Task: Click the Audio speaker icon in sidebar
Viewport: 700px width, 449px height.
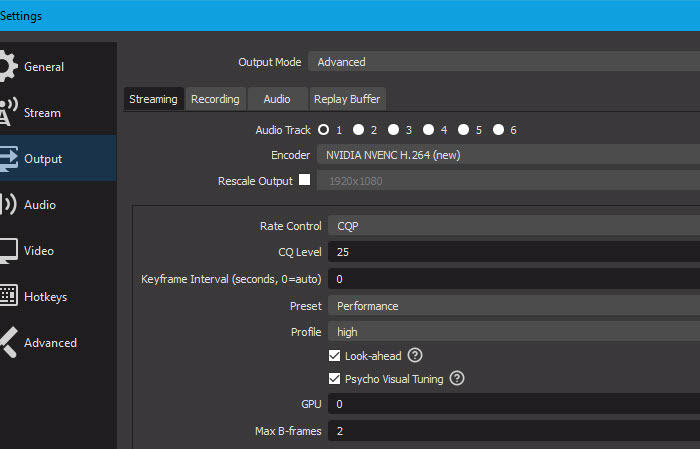Action: [x=8, y=204]
